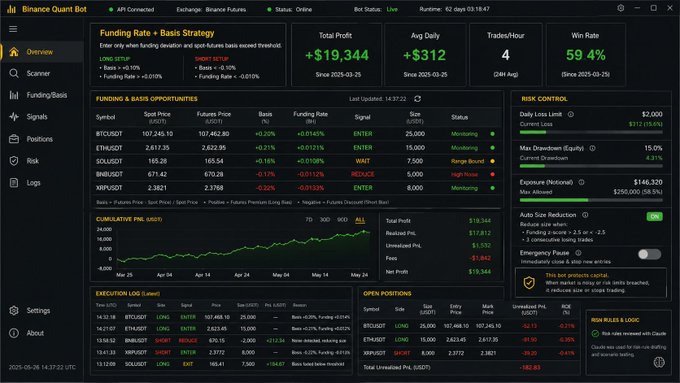Click the yellow status dot for SOLUSDT

[492, 161]
